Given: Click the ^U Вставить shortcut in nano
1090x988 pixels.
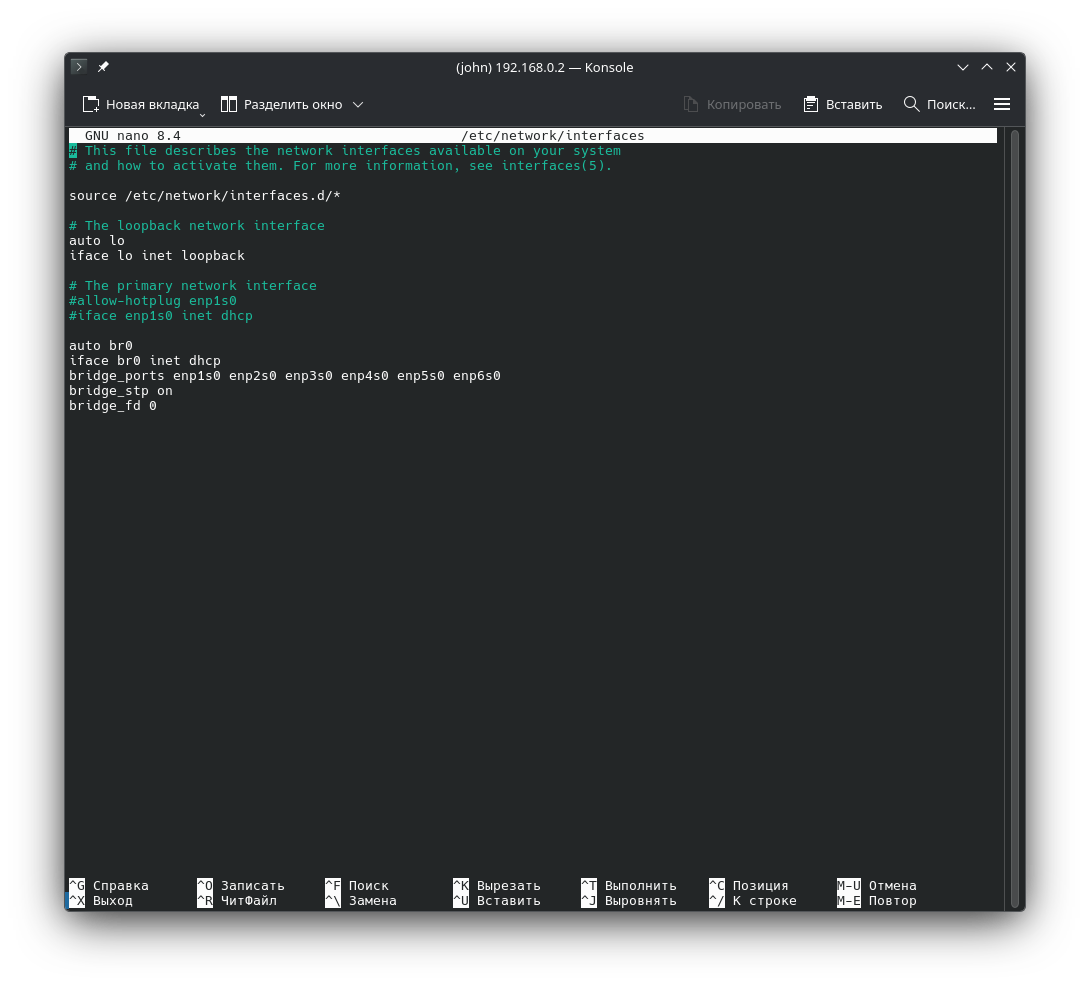Looking at the screenshot, I should [496, 900].
